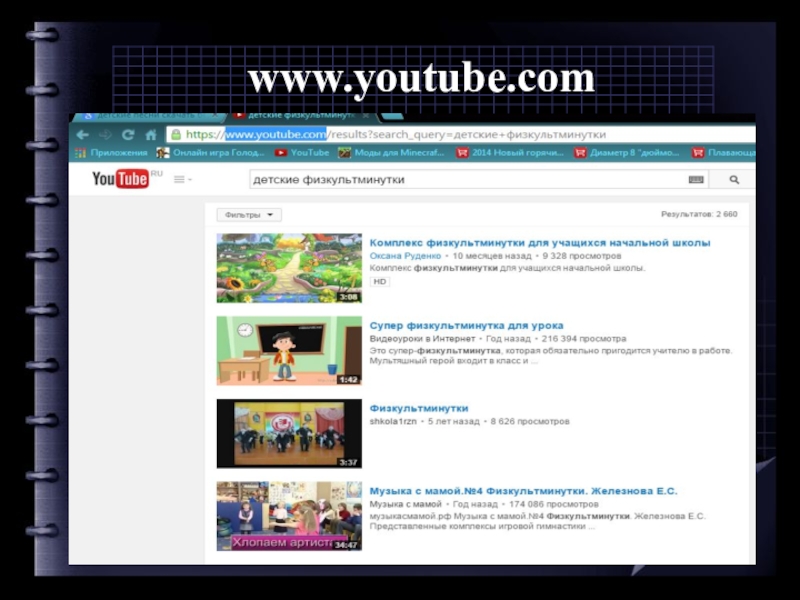Open video Музыка с мамой.№4 Физкультминутки
The width and height of the screenshot is (800, 600).
[523, 491]
